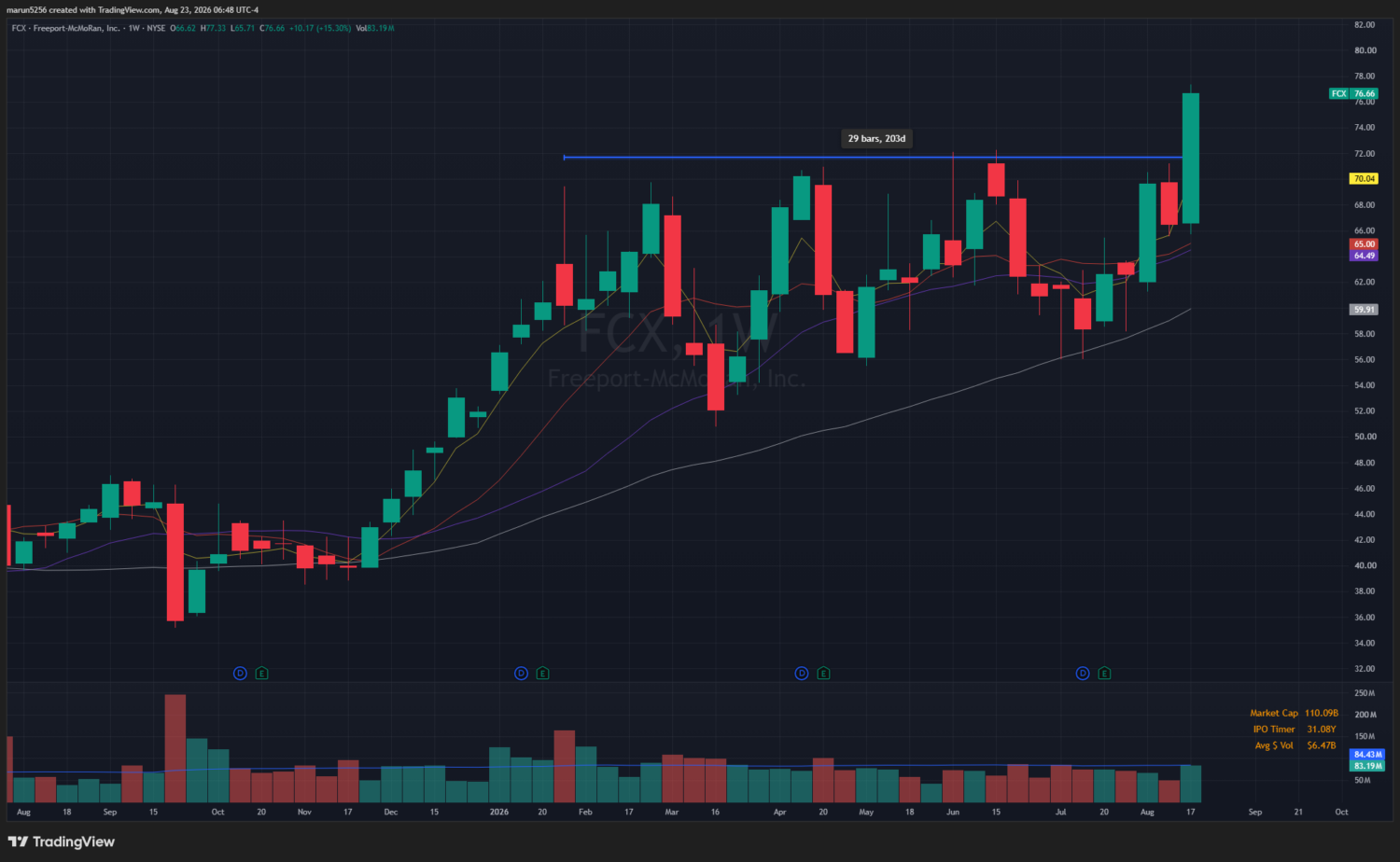
Task: Click the latest green breakout candle
Action: click(1191, 158)
